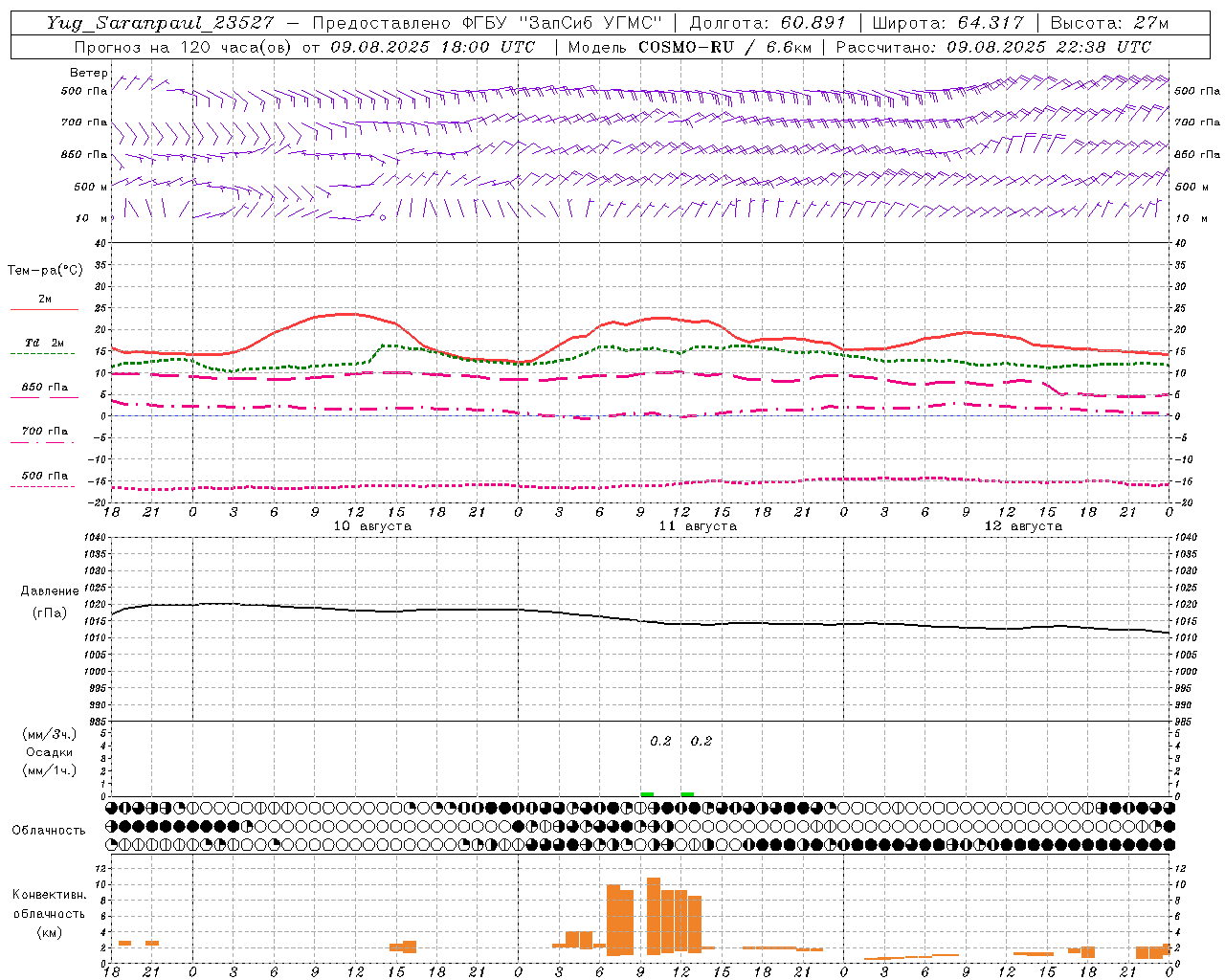Click the tallest orange convective cloud bar
Image resolution: width=1225 pixels, height=980 pixels.
(654, 916)
